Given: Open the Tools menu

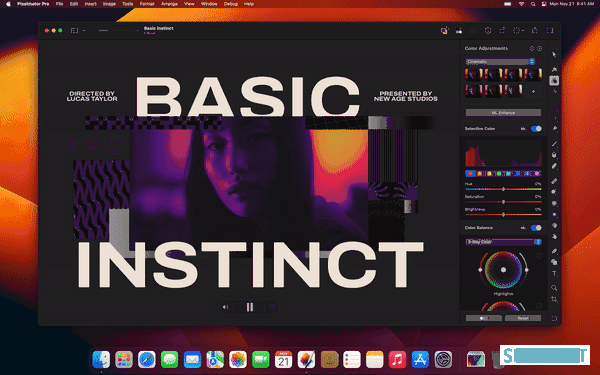Looking at the screenshot, I should (x=127, y=4).
